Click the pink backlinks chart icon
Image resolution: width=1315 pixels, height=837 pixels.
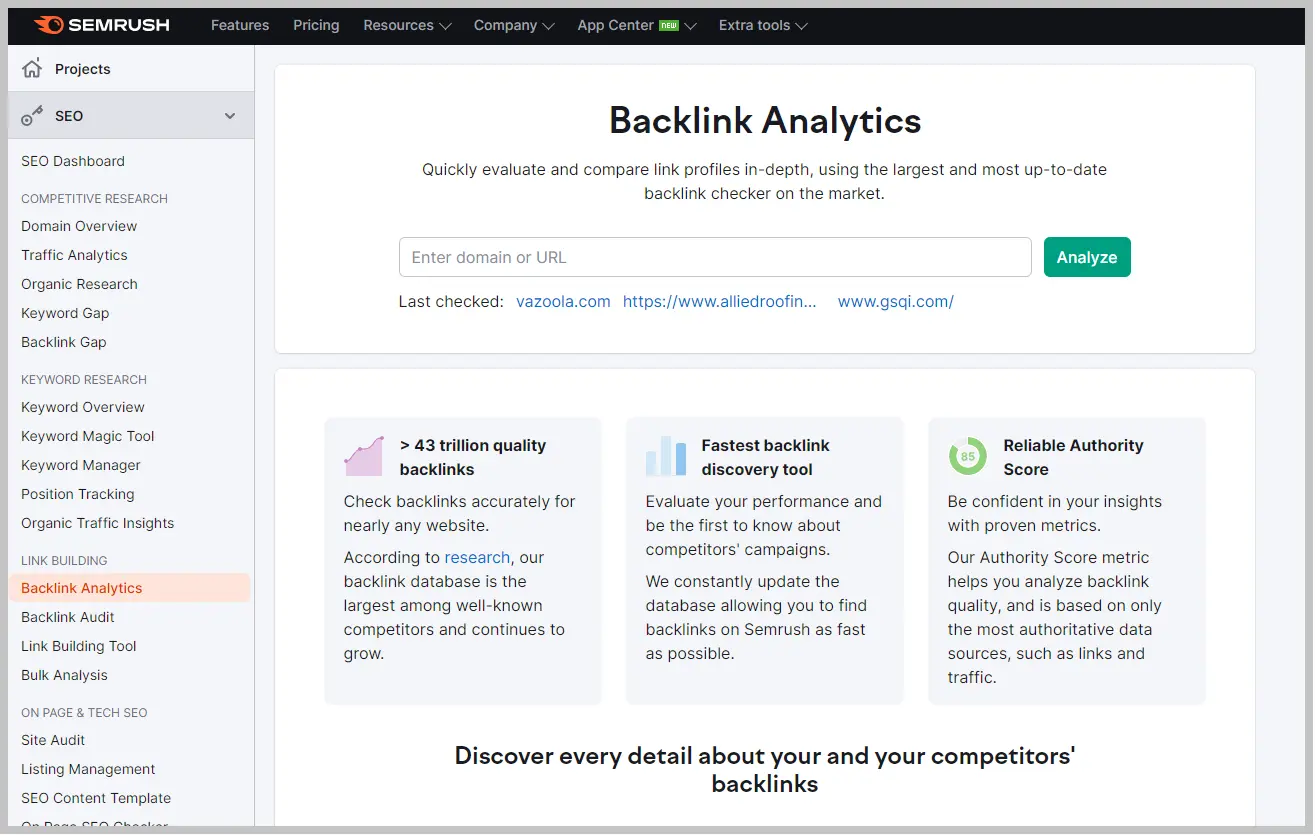coord(364,456)
